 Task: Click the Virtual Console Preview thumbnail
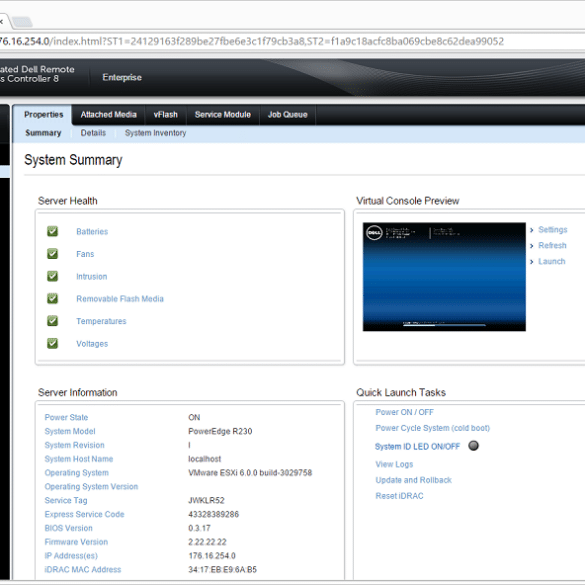[x=444, y=276]
